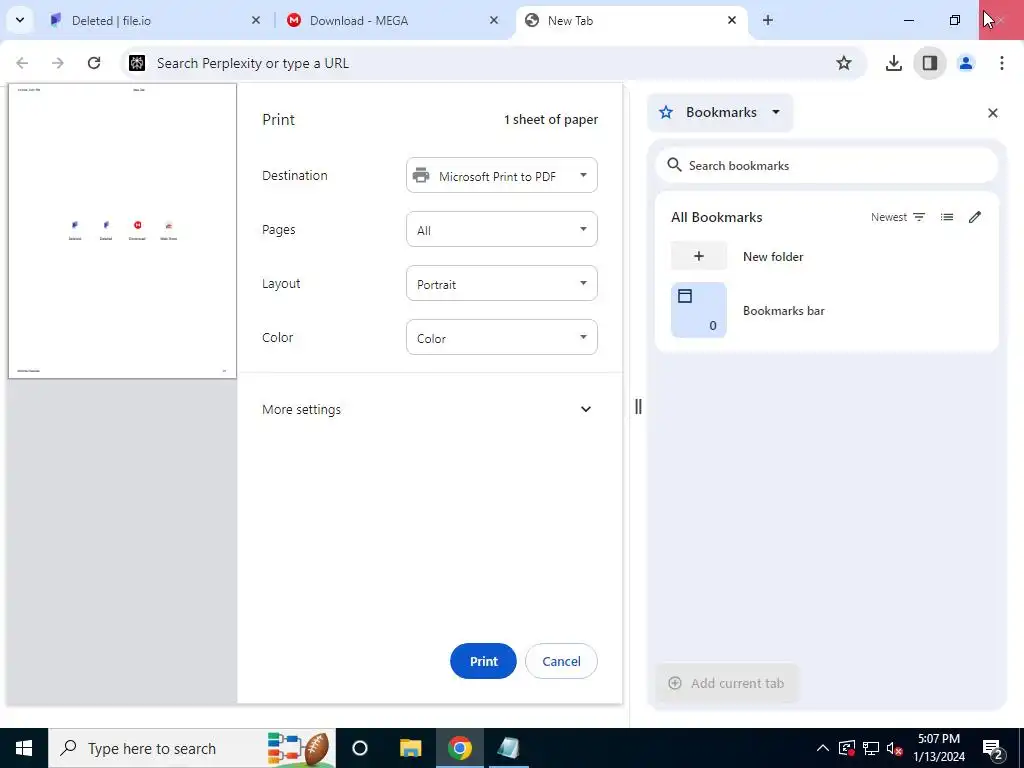Create a New folder in bookmarks

pyautogui.click(x=827, y=256)
